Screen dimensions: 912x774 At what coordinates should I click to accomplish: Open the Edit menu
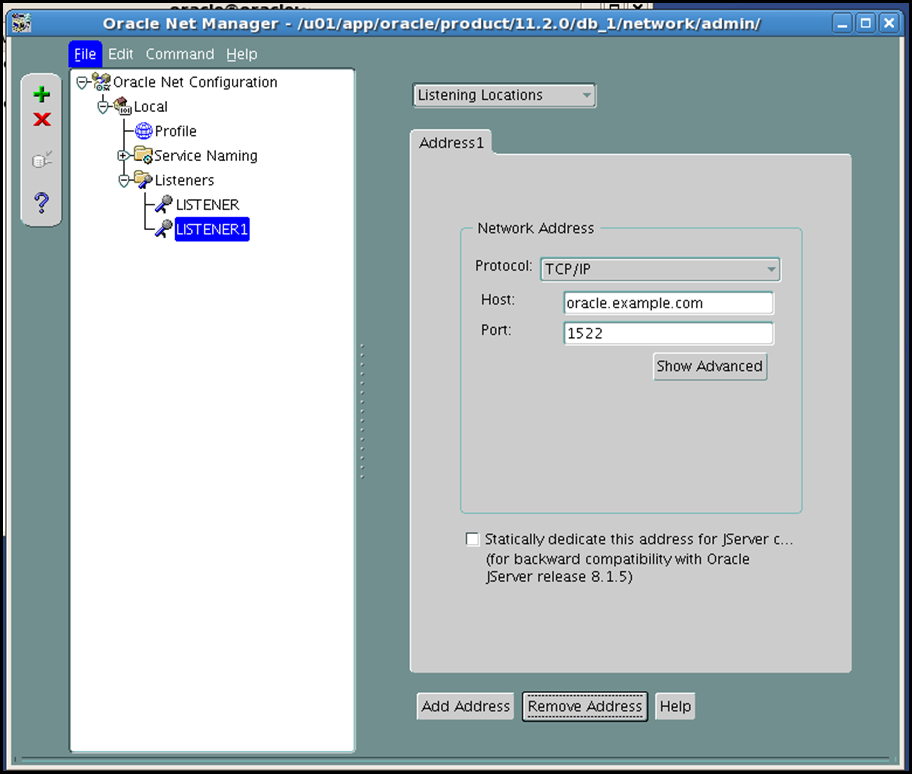120,54
